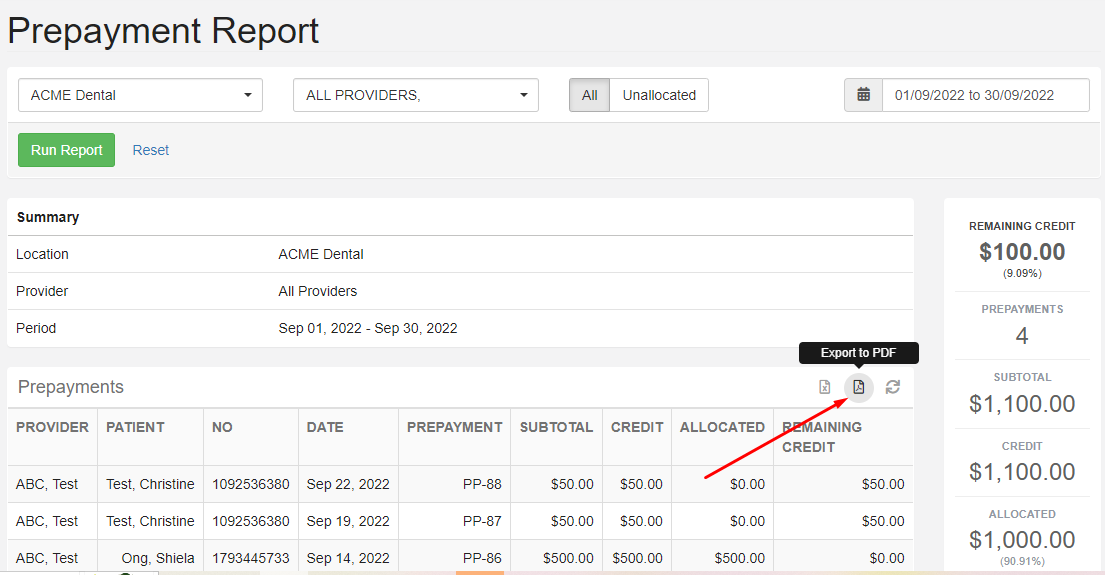Sort by the ALLOCATED column header
The width and height of the screenshot is (1105, 575).
coord(722,427)
